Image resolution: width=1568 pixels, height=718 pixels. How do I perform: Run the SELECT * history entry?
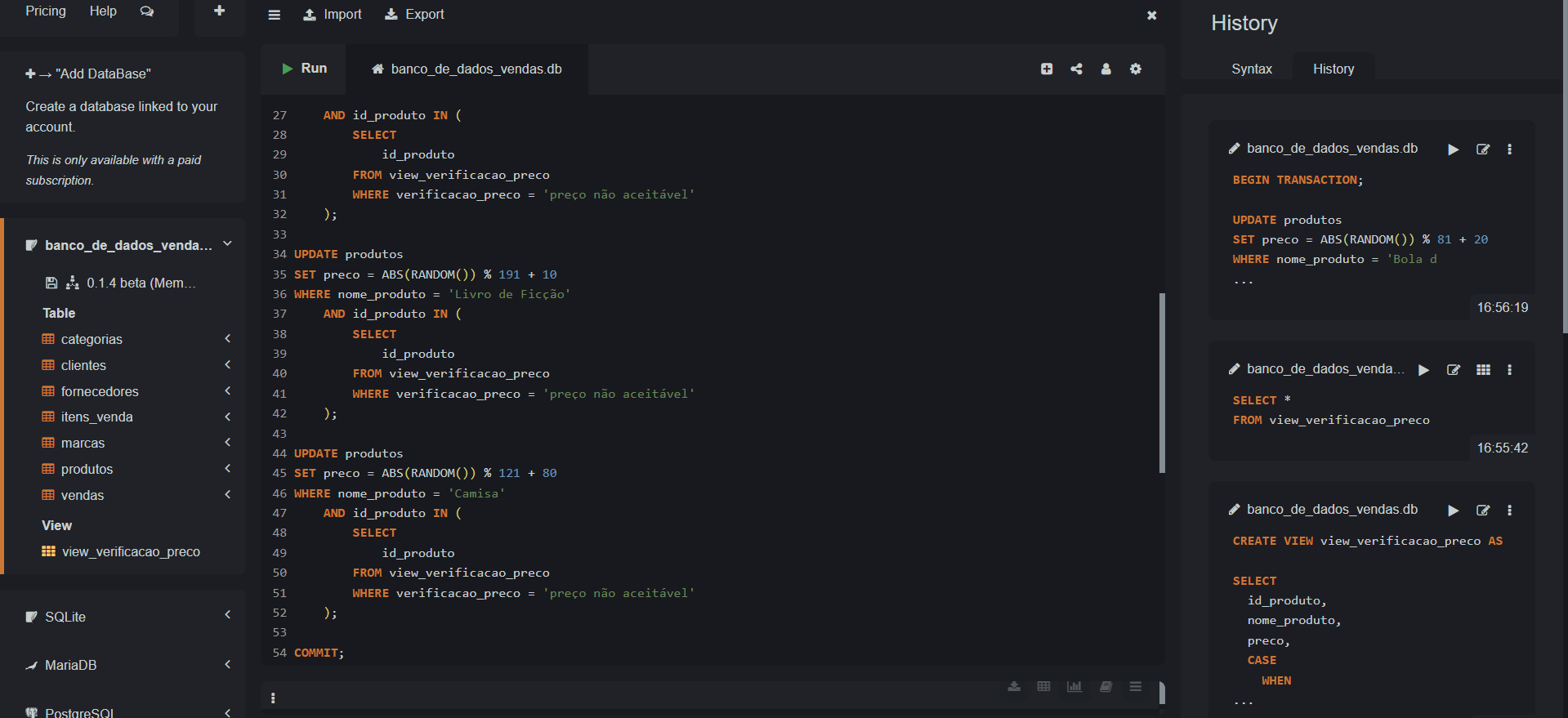click(x=1423, y=370)
